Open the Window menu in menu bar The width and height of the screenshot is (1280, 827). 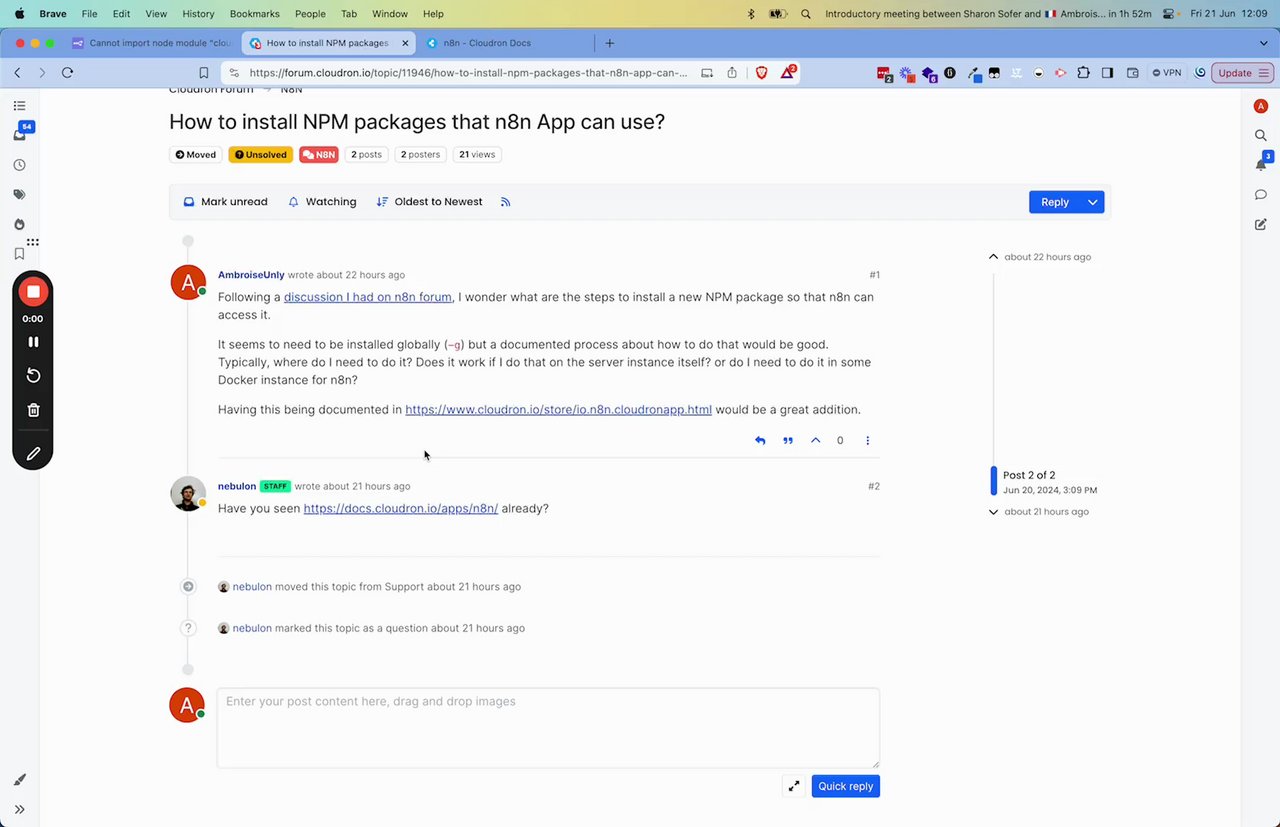[x=389, y=14]
